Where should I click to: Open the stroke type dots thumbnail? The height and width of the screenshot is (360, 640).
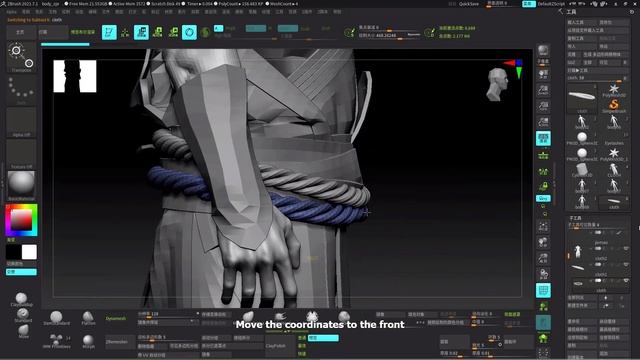point(21,90)
